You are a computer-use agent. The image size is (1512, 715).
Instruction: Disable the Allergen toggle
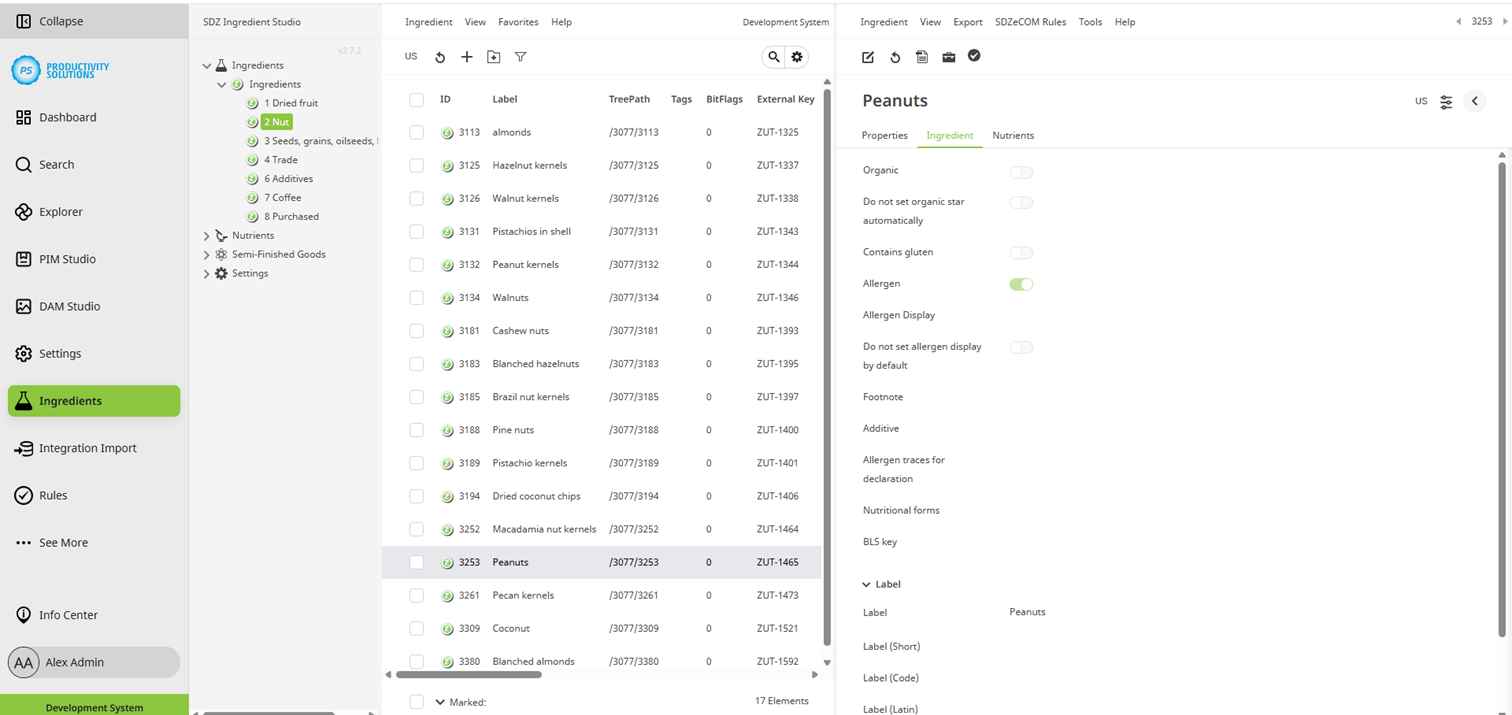pos(1021,284)
